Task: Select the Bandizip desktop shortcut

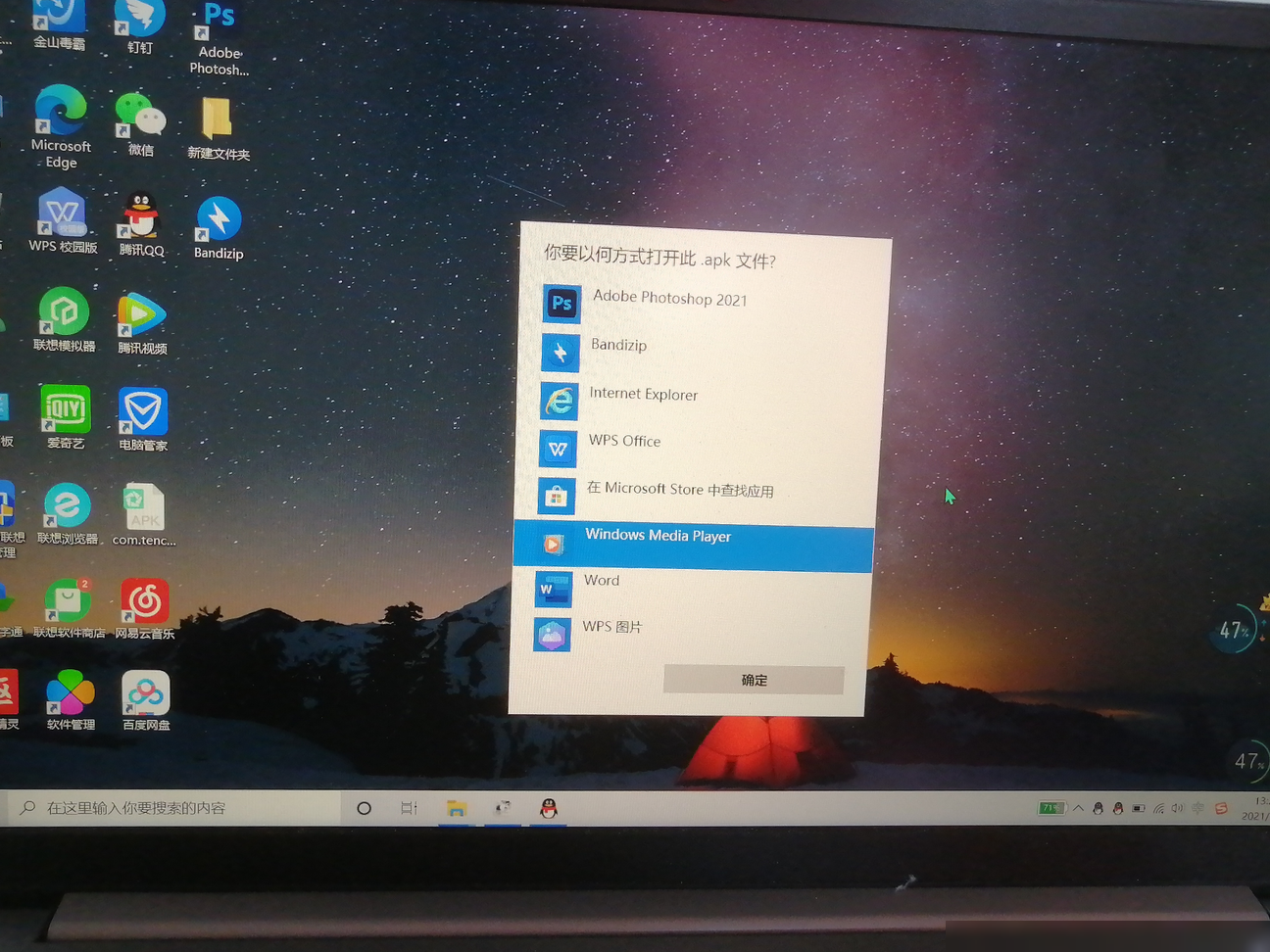Action: pos(219,228)
